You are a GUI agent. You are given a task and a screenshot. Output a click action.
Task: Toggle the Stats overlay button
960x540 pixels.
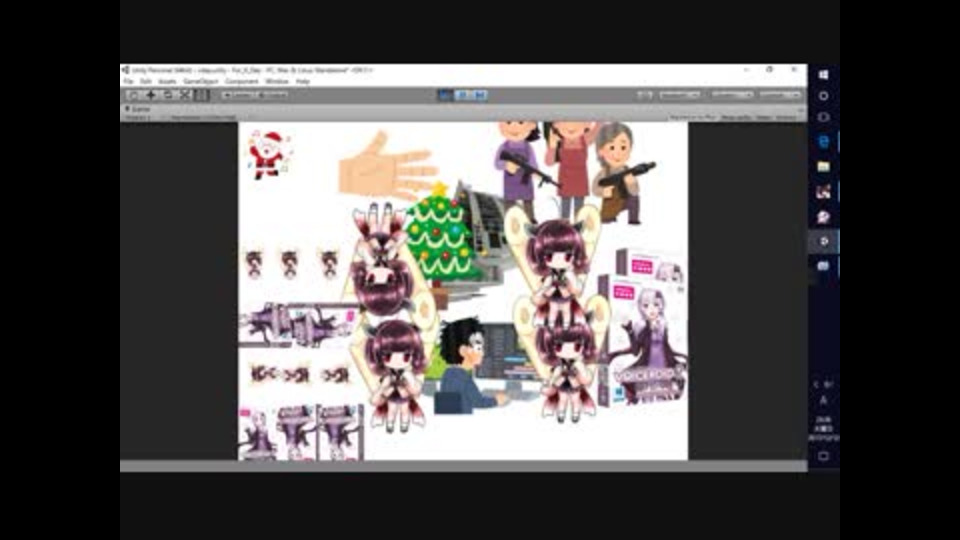coord(763,117)
